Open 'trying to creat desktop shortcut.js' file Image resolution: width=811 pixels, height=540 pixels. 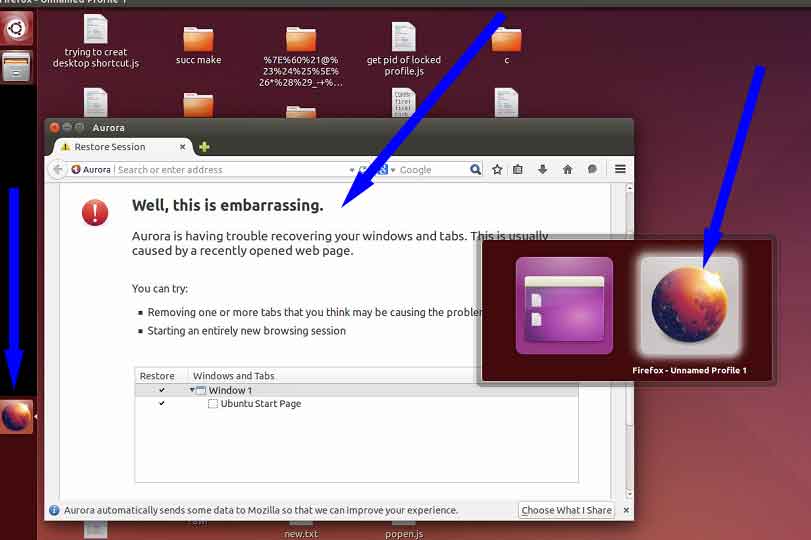tap(96, 42)
